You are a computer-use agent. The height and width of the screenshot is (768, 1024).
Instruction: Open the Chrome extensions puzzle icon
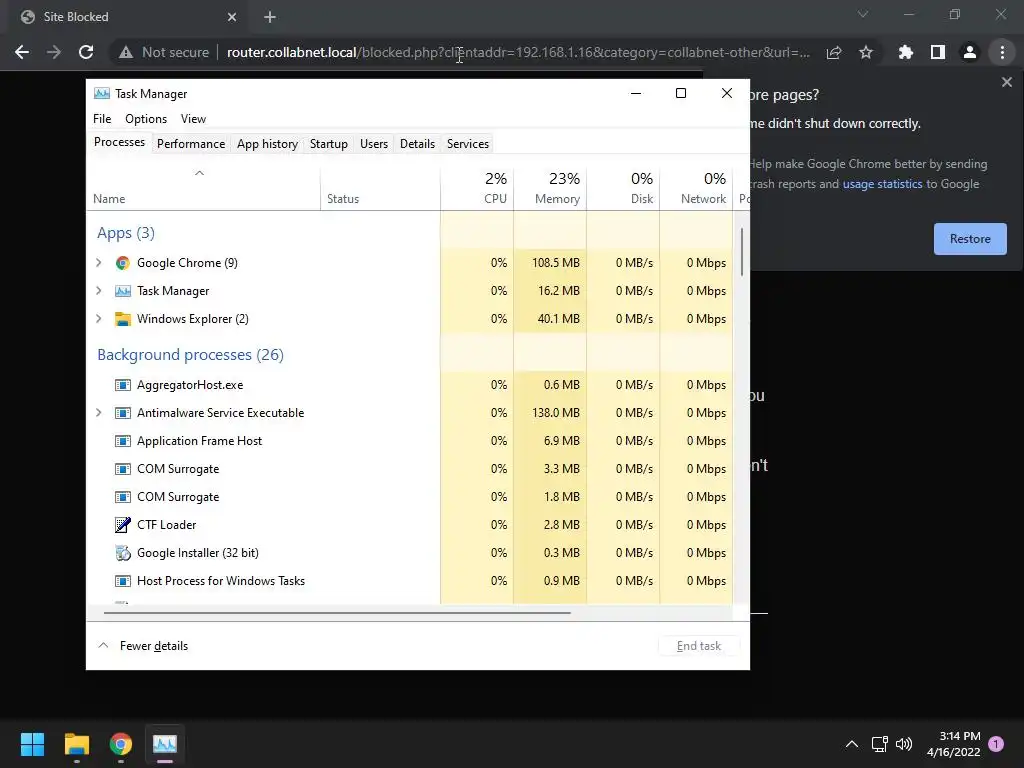[906, 52]
